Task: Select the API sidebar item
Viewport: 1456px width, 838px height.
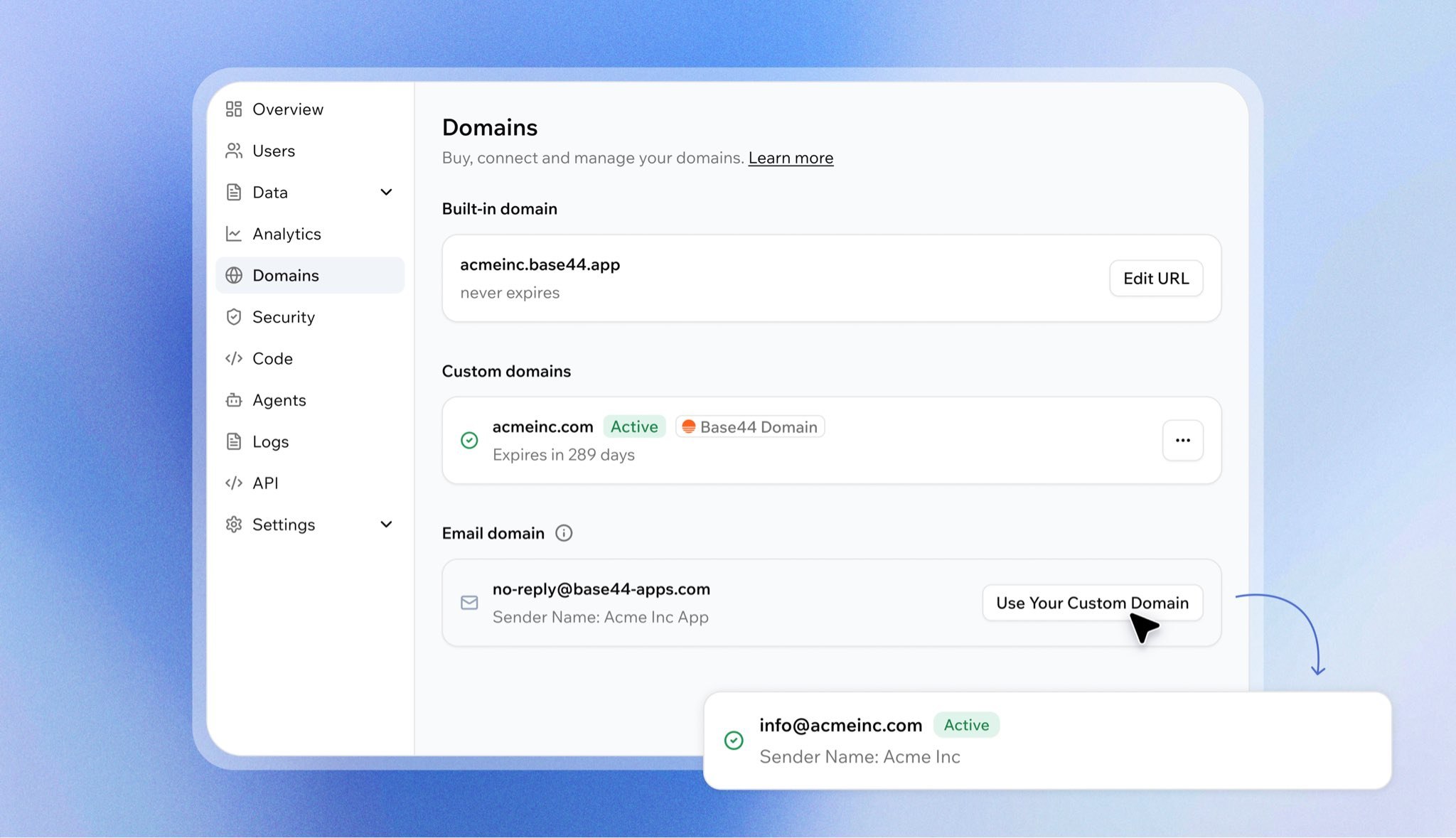Action: [265, 483]
